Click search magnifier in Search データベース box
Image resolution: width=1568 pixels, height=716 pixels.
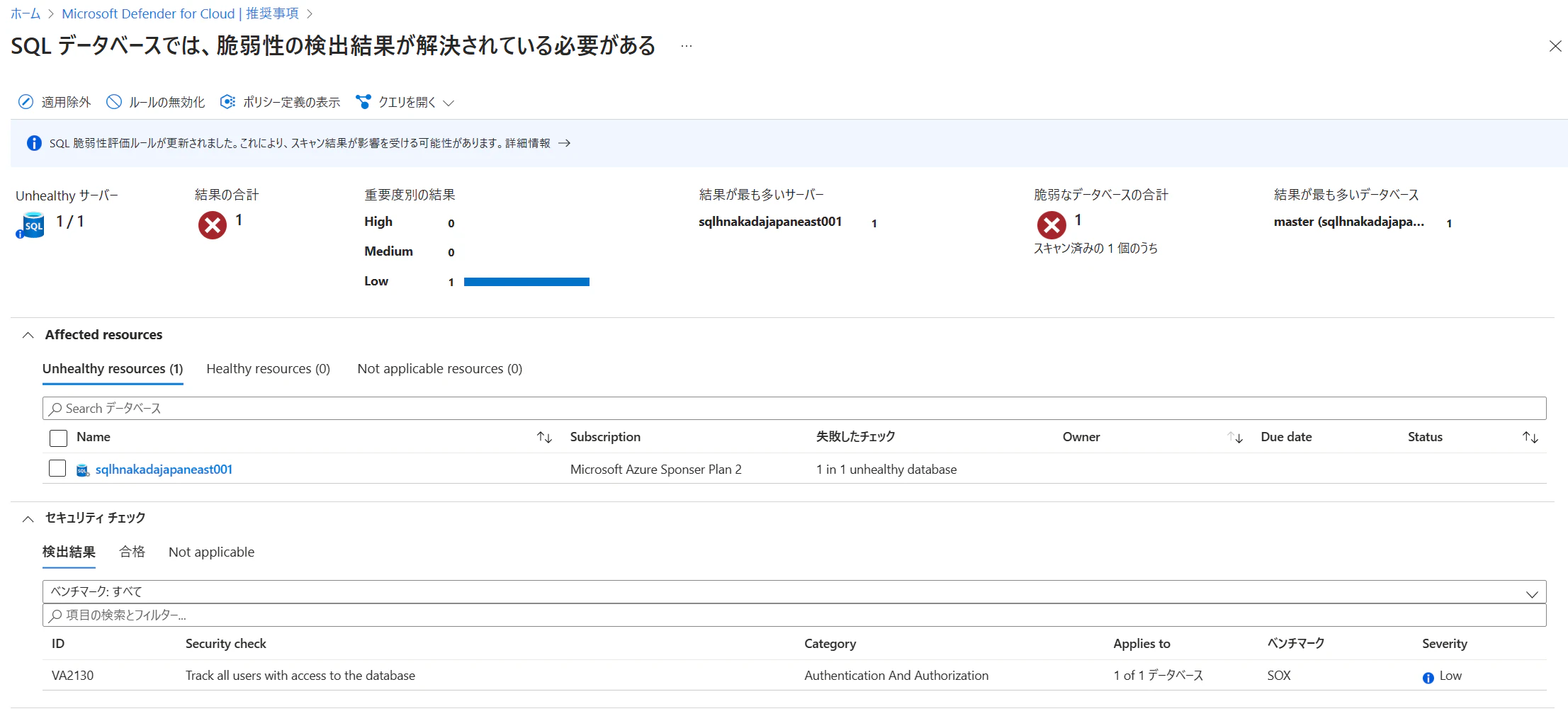55,409
